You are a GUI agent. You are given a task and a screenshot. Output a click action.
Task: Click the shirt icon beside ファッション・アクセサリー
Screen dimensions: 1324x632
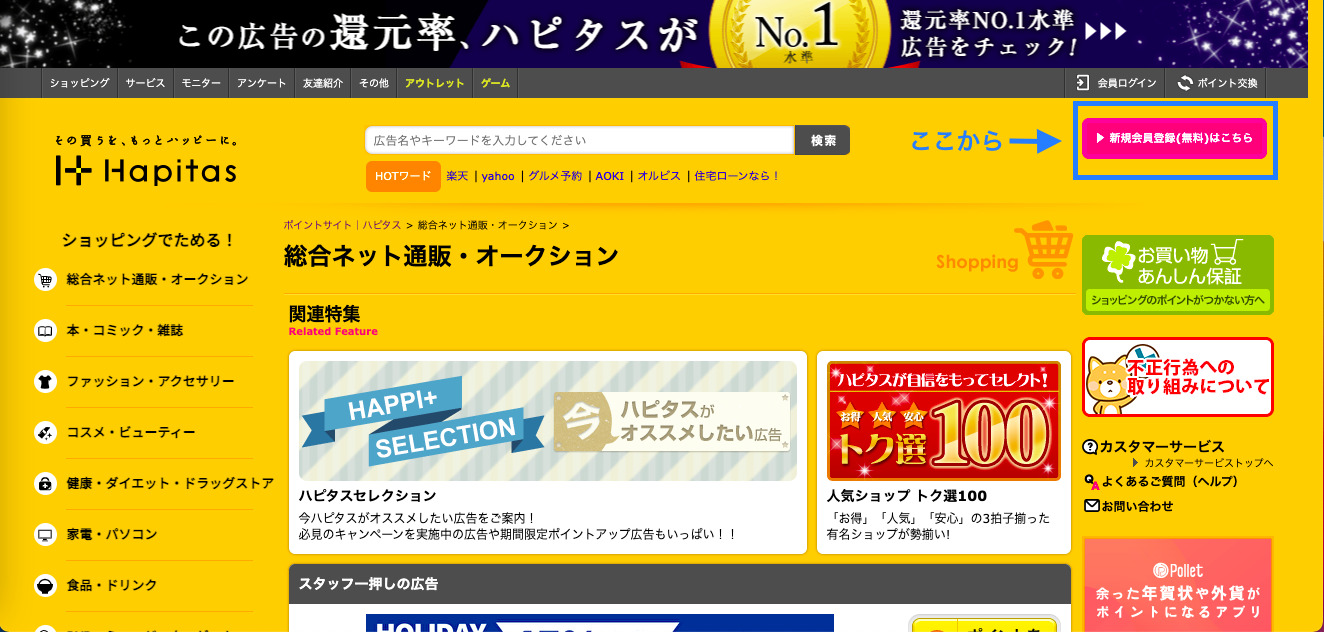45,382
